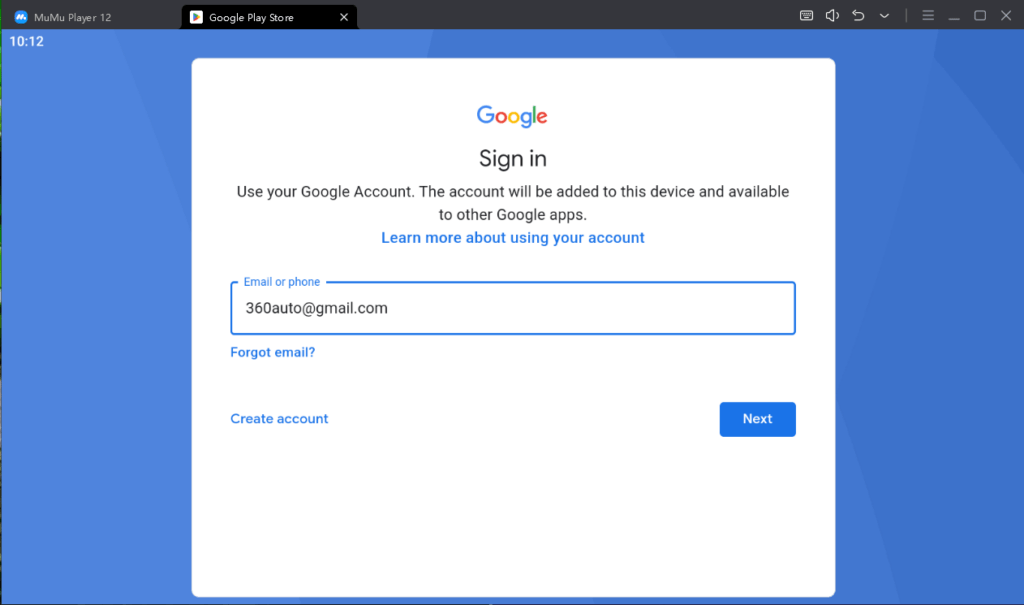1024x605 pixels.
Task: Open the hamburger menu in title bar
Action: click(x=928, y=16)
